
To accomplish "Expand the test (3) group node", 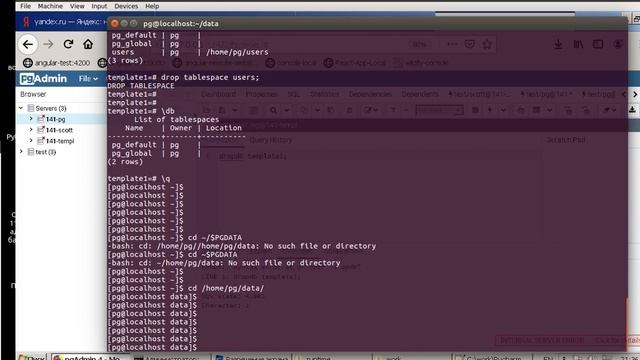I will [21, 152].
